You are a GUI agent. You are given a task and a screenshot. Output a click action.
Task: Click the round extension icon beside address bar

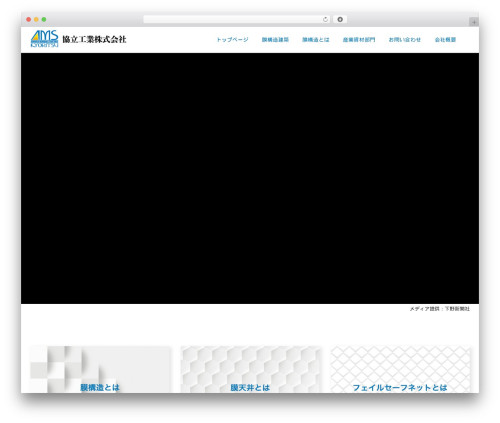(x=340, y=19)
